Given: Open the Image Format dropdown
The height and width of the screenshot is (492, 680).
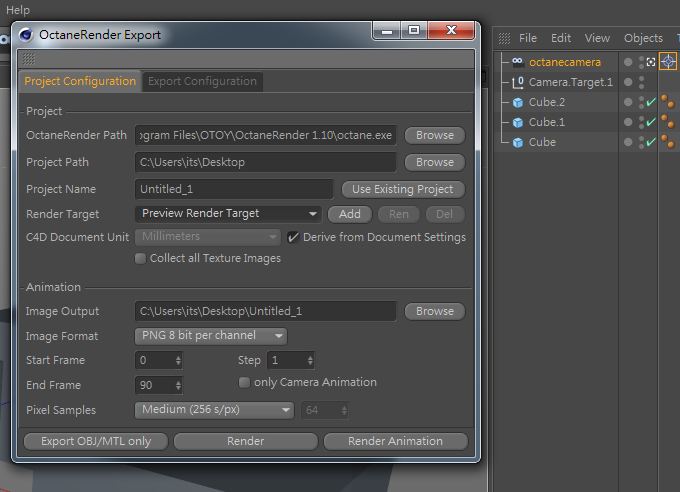Looking at the screenshot, I should click(211, 336).
